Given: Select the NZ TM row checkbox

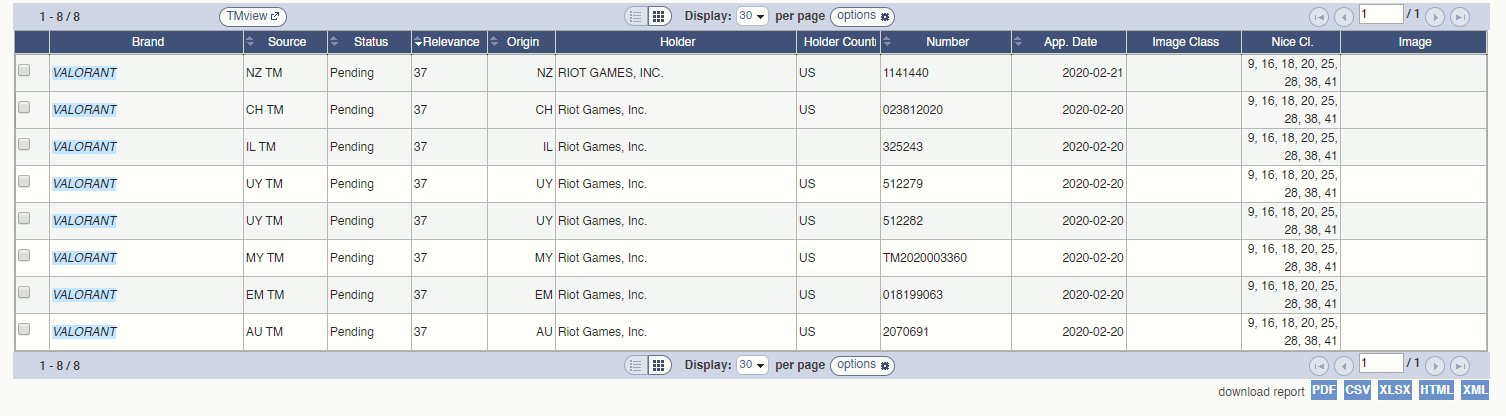Looking at the screenshot, I should [x=24, y=70].
